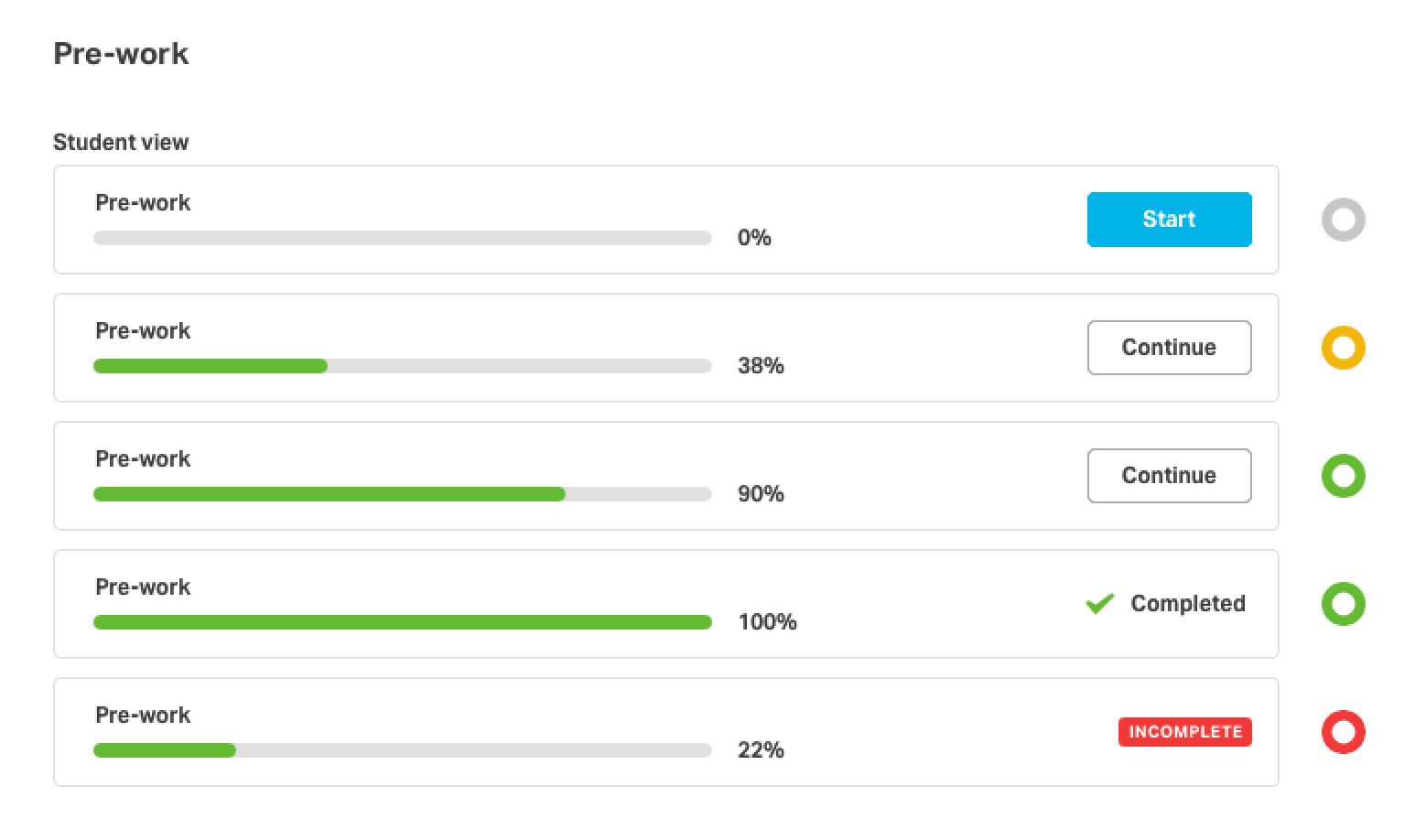Click the Pre-work page heading
This screenshot has width=1426, height=840.
pyautogui.click(x=121, y=54)
